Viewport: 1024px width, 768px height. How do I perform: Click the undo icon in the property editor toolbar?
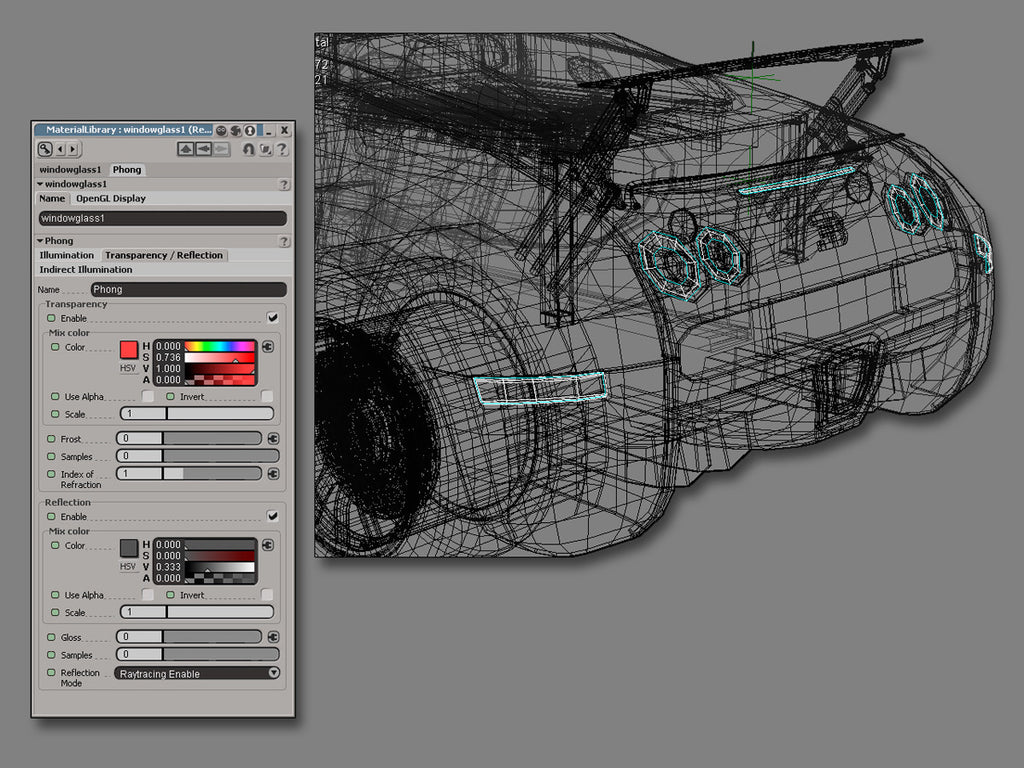pos(249,150)
